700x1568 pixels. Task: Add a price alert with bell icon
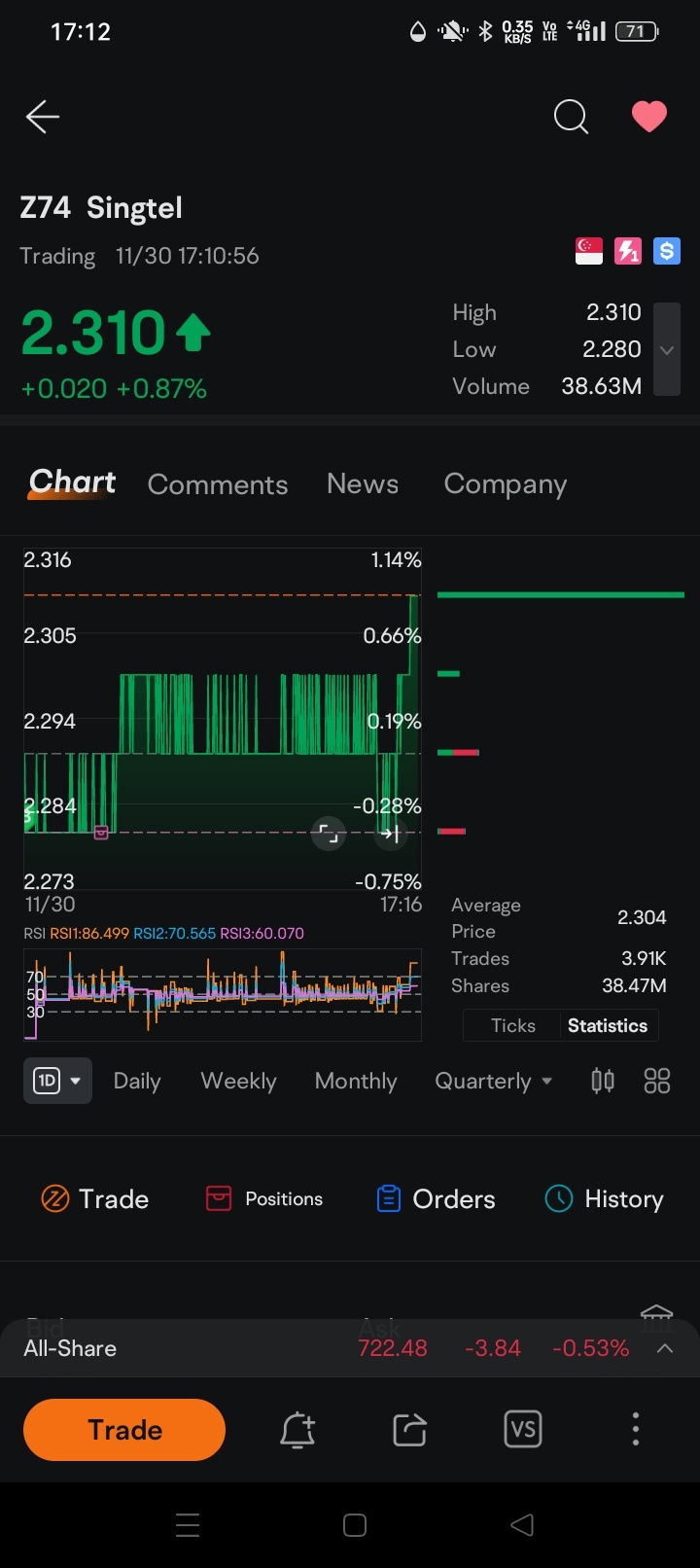[297, 1430]
